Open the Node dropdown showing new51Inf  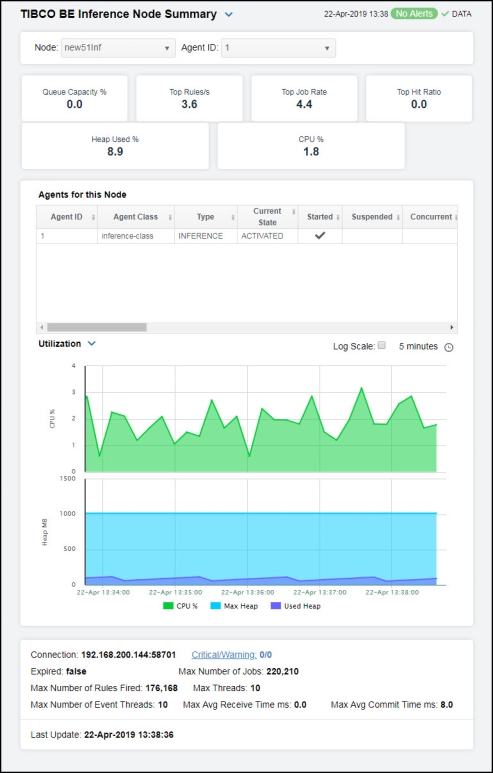click(x=118, y=48)
